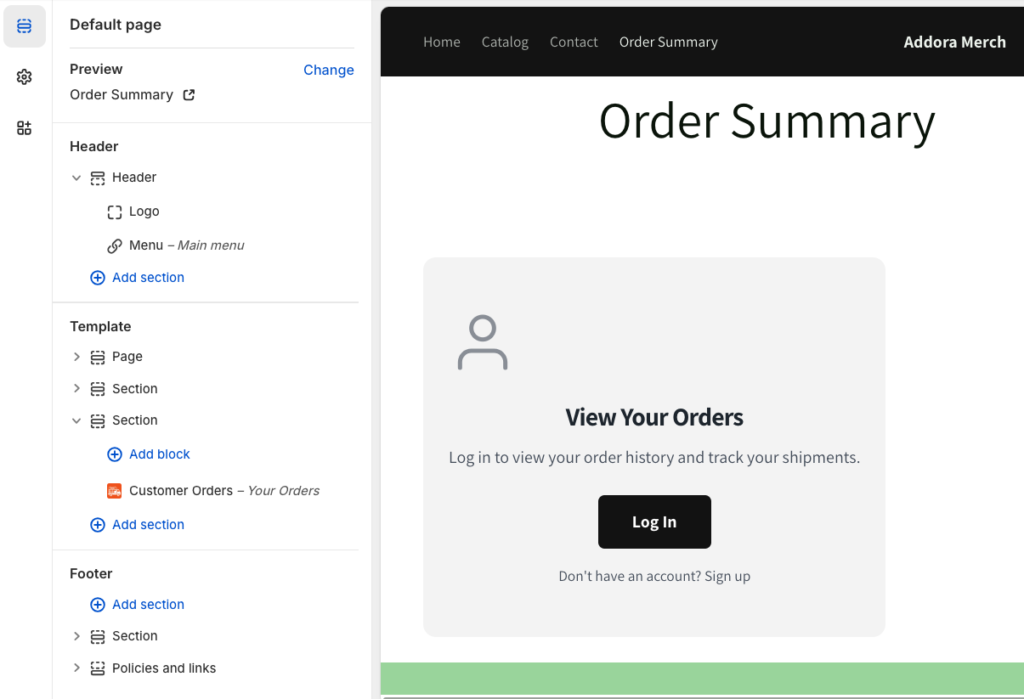This screenshot has height=699, width=1024.
Task: Collapse the expanded Section containing Customer Orders
Action: 77,421
